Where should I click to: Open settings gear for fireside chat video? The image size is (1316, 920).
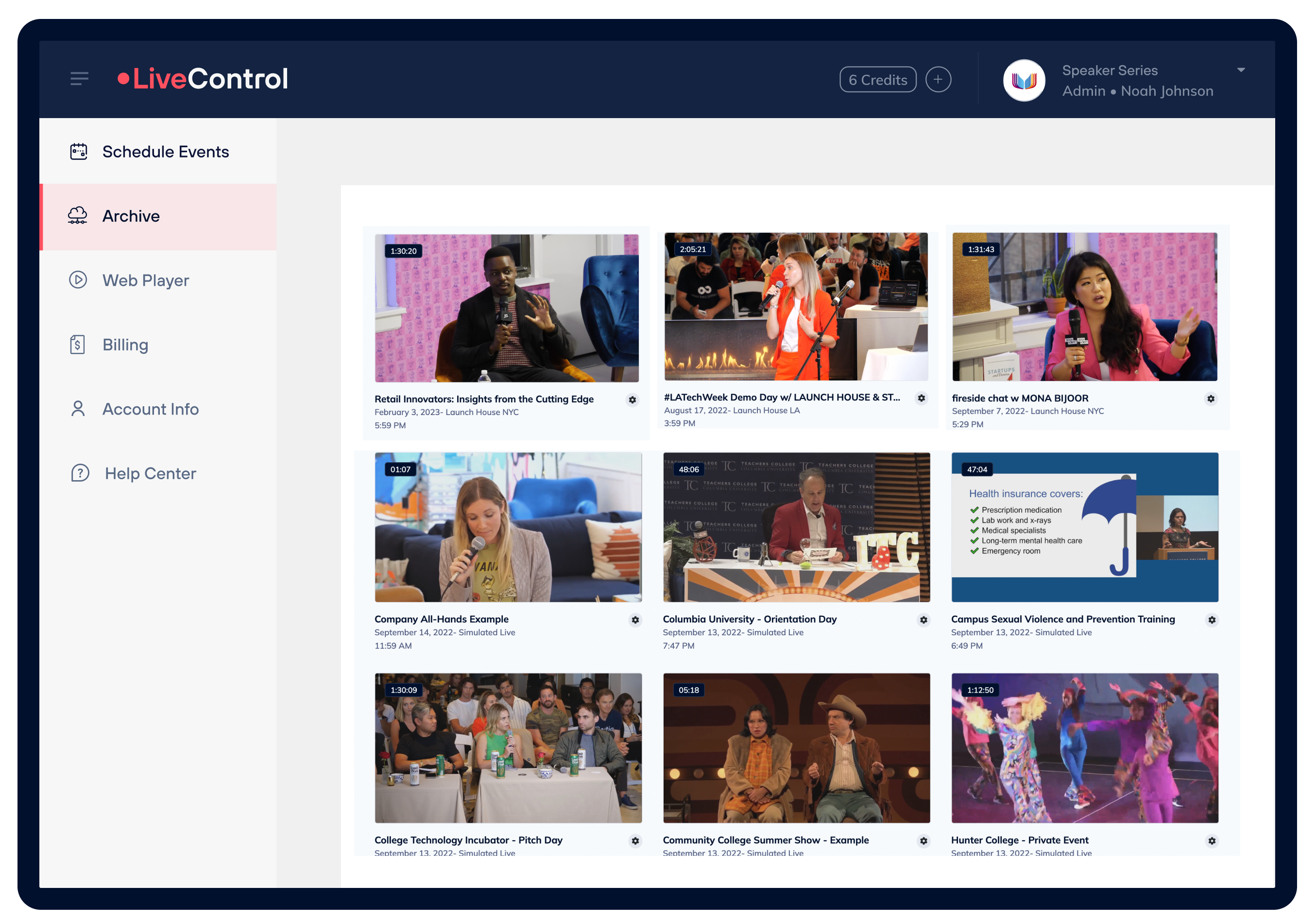(1211, 399)
